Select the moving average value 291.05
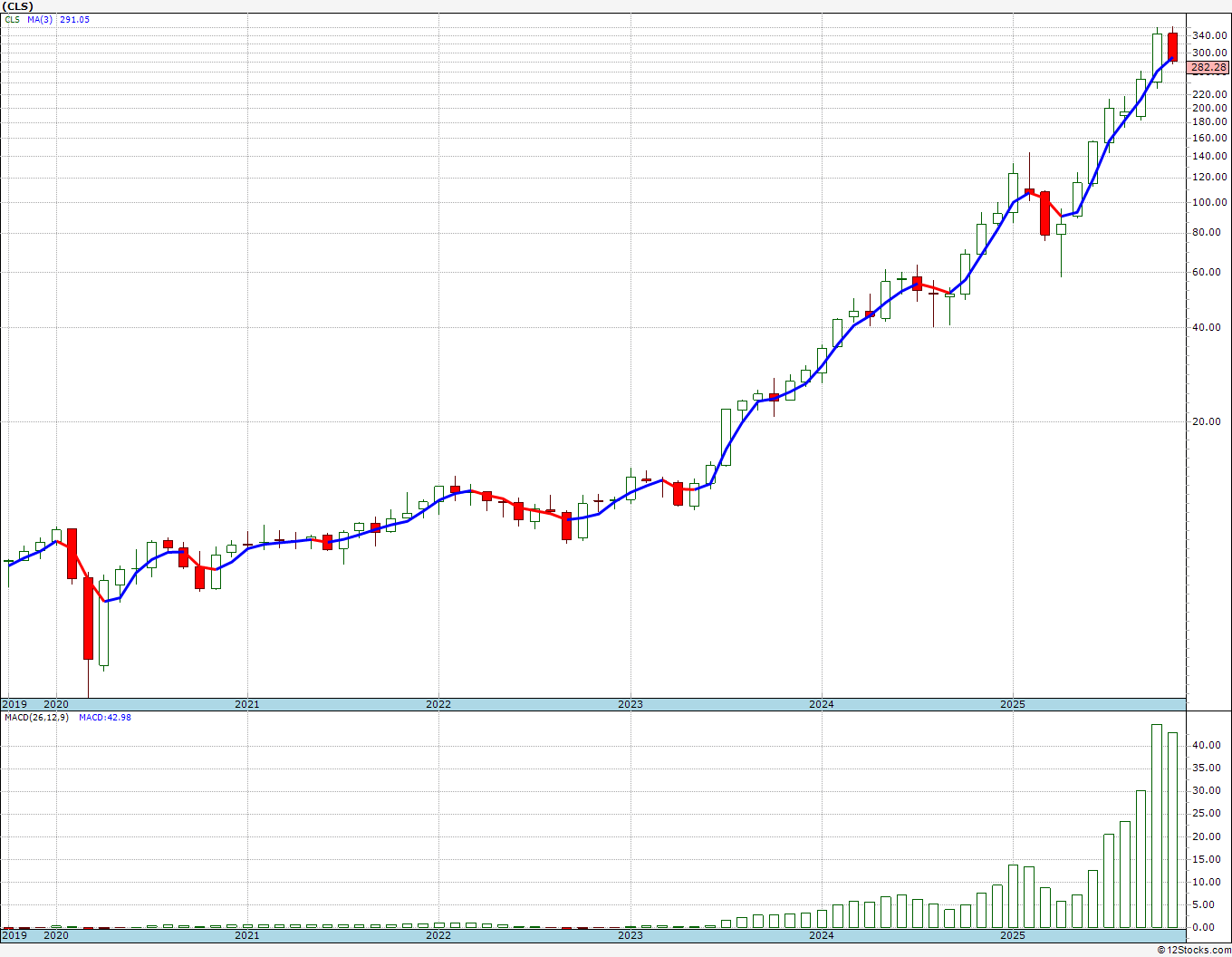Screen dimensions: 1232x957 pyautogui.click(x=74, y=19)
